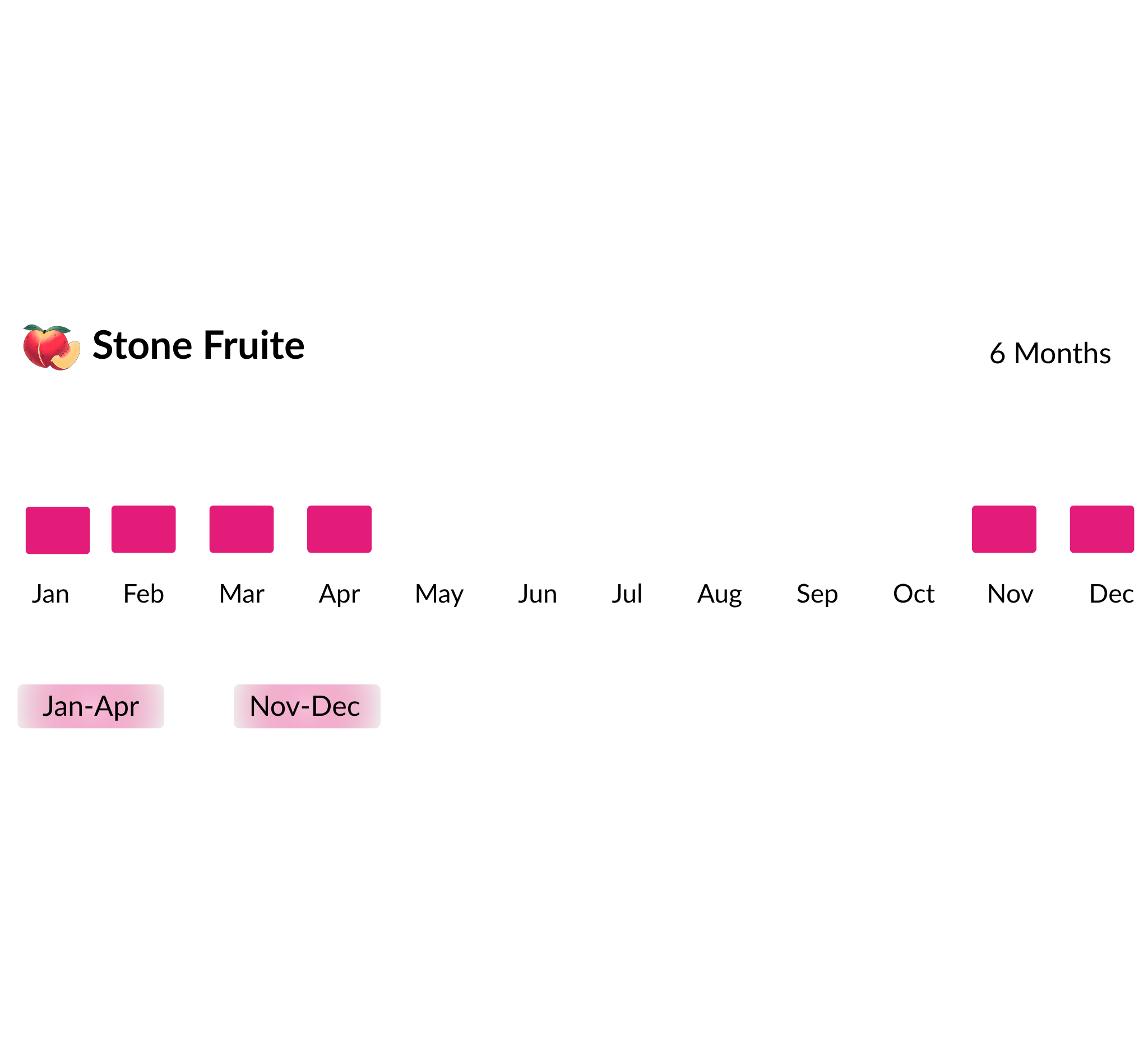Click the Mar month label
This screenshot has width=1148, height=1037.
pos(242,594)
